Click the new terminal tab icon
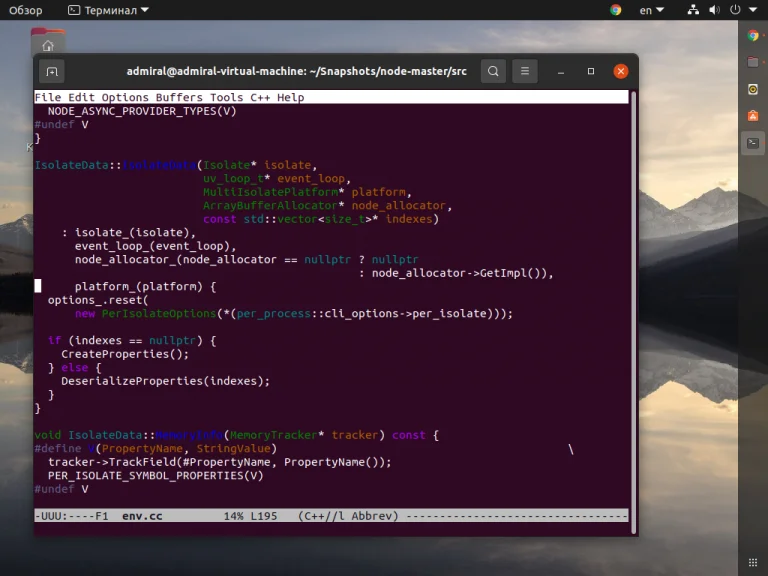This screenshot has height=576, width=768. pyautogui.click(x=51, y=72)
